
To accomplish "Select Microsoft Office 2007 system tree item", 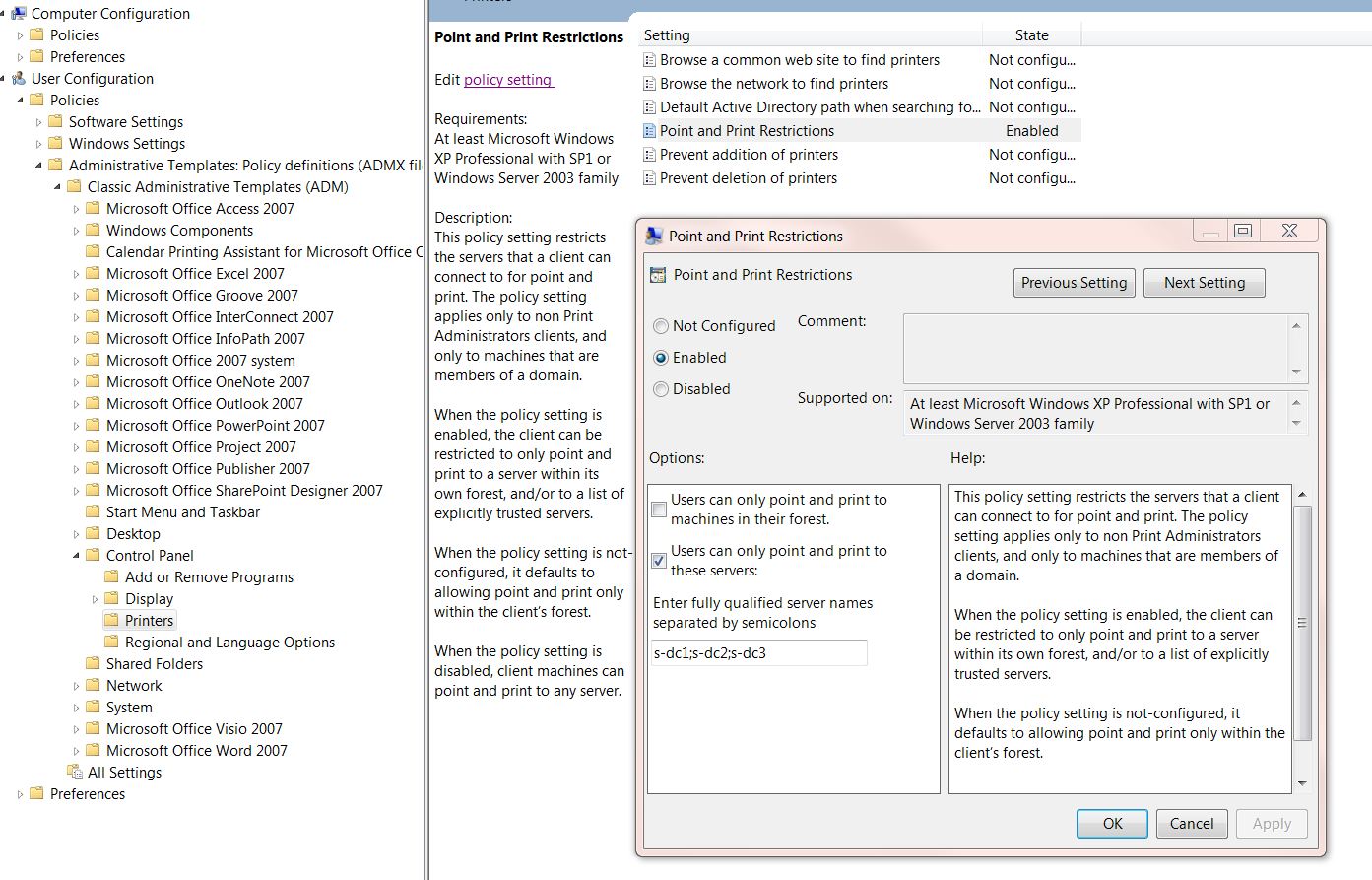I will [201, 361].
